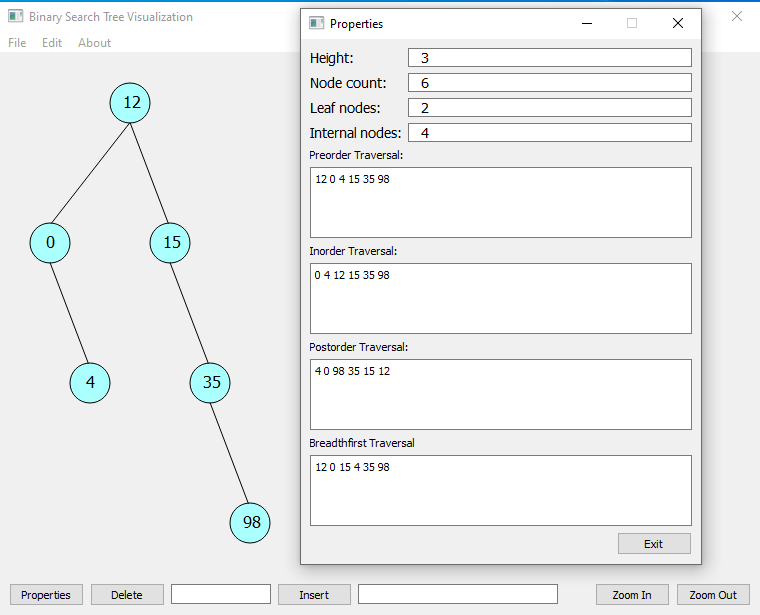Select root node 12 in the tree

[130, 103]
